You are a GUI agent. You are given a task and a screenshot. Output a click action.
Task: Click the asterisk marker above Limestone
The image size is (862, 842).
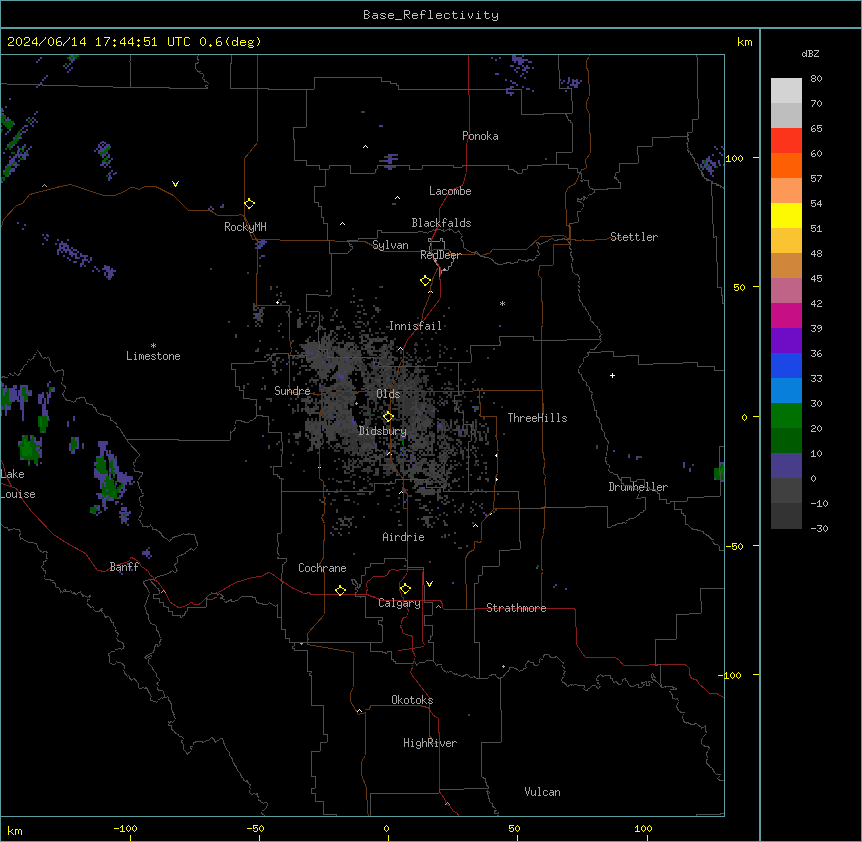pyautogui.click(x=153, y=346)
